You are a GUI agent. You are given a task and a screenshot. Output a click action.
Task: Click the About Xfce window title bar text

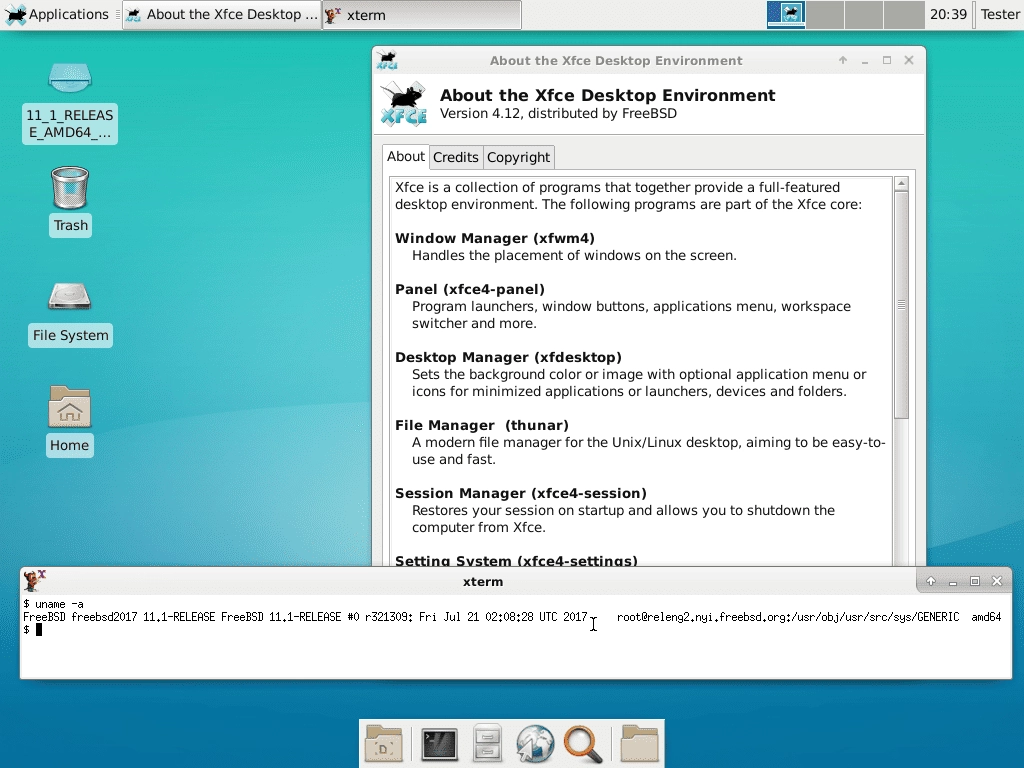coord(616,61)
